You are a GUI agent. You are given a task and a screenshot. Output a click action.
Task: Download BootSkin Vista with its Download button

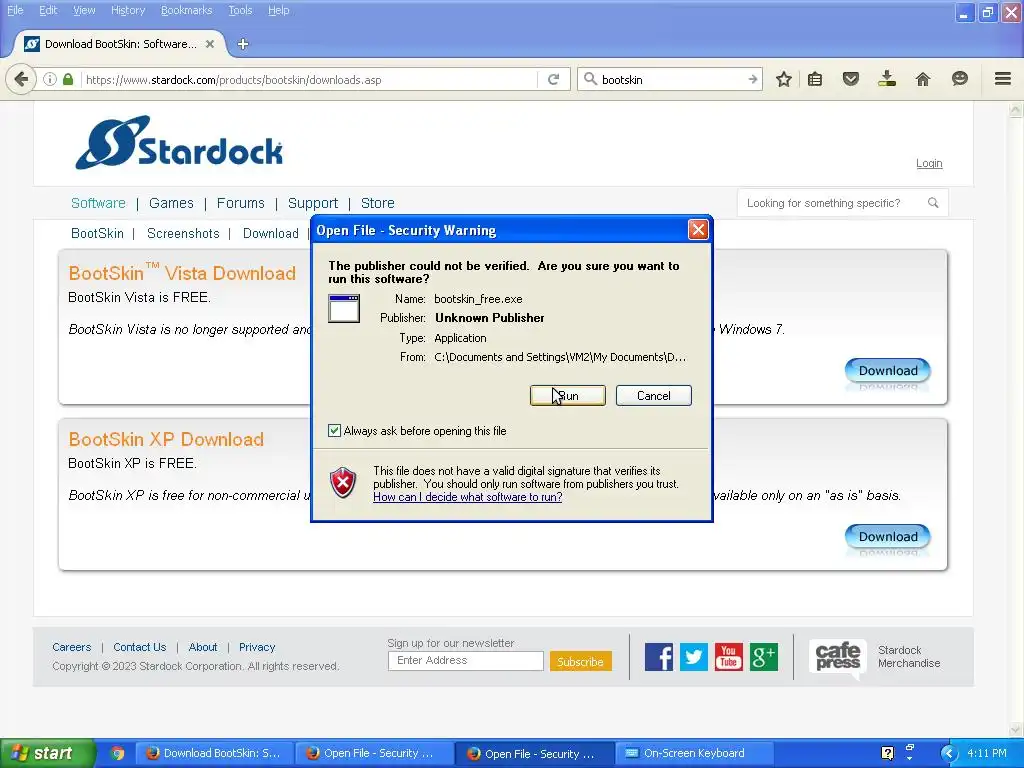click(x=888, y=370)
